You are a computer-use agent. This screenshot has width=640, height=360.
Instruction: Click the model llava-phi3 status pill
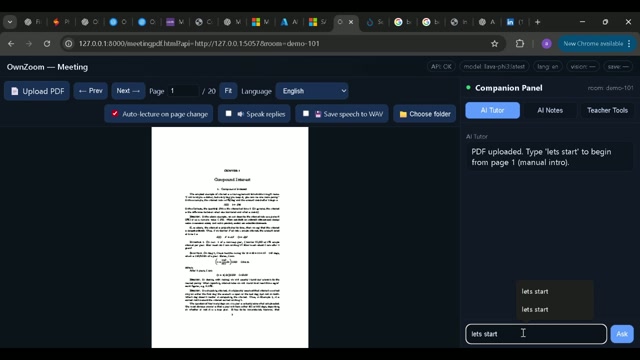494,67
